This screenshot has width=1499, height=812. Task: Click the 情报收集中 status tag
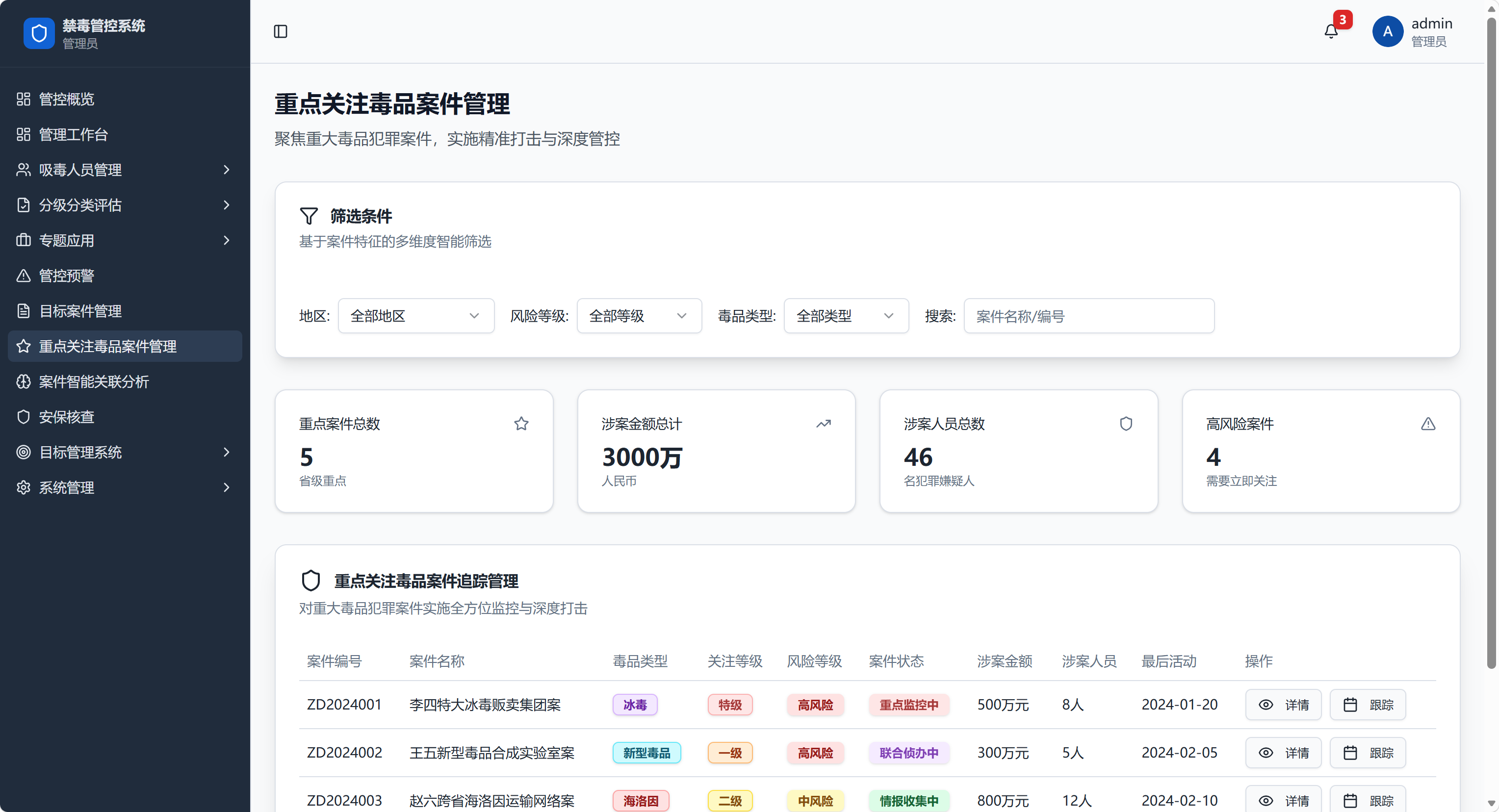[x=909, y=800]
